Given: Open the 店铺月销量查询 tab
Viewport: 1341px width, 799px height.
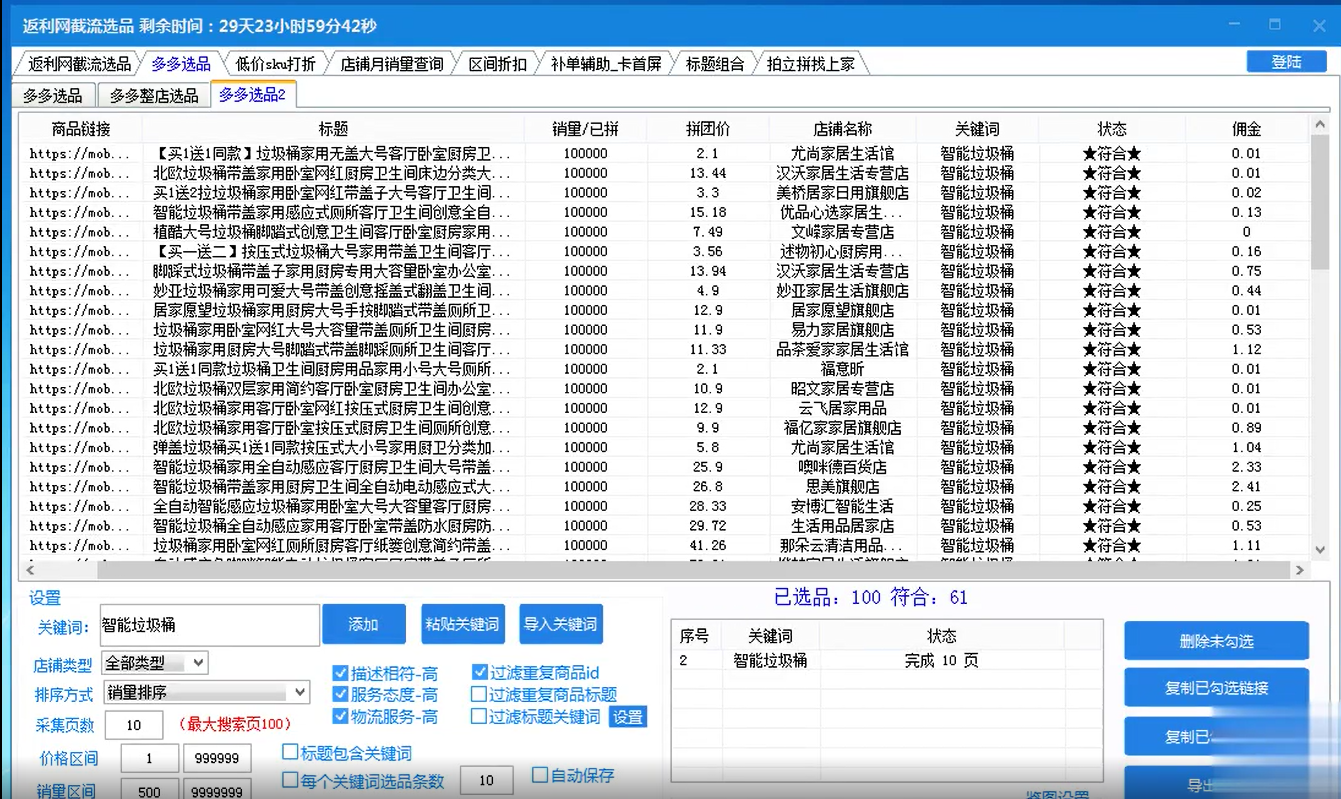Looking at the screenshot, I should (391, 64).
